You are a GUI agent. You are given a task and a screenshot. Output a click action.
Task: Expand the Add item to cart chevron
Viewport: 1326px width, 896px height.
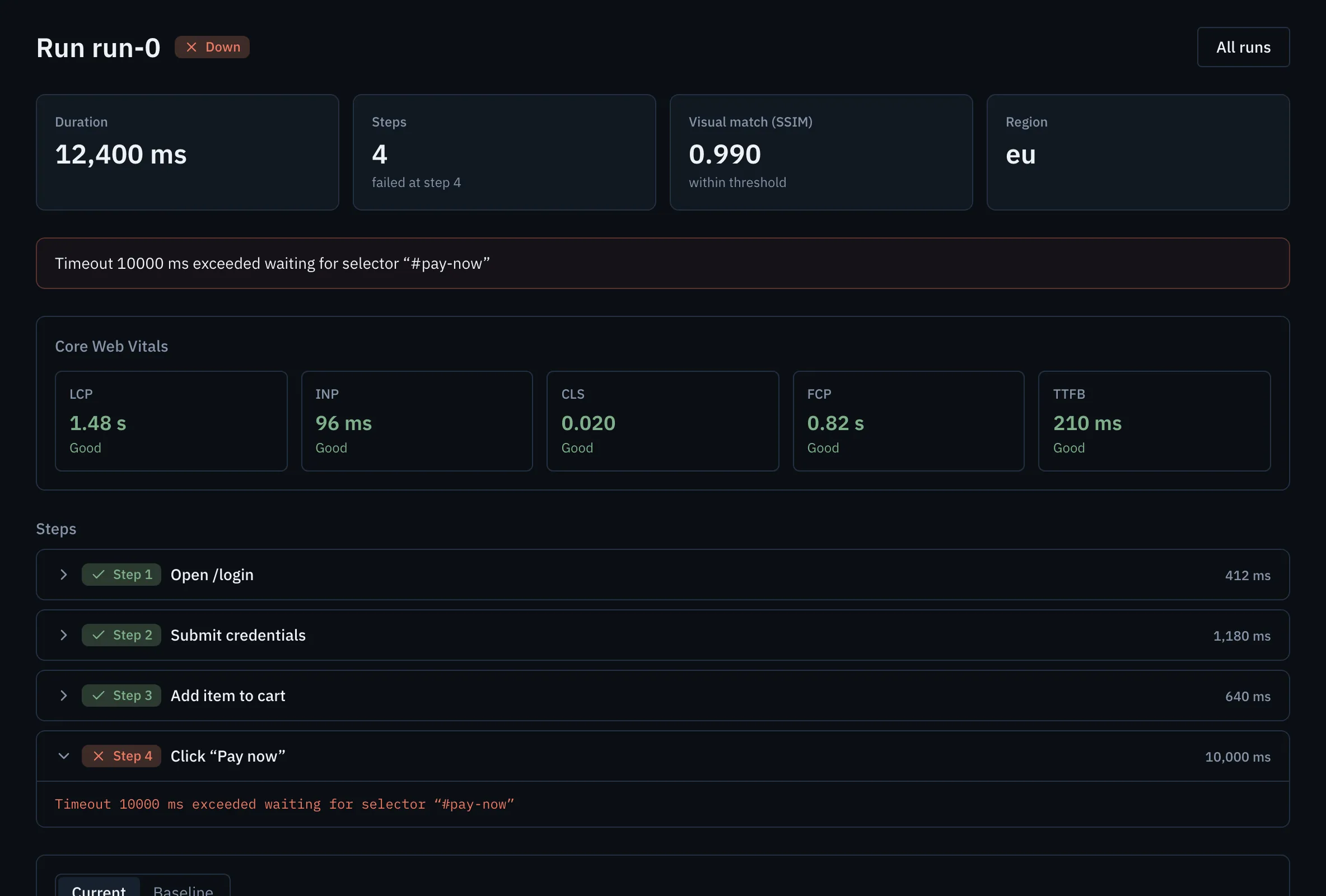tap(63, 696)
